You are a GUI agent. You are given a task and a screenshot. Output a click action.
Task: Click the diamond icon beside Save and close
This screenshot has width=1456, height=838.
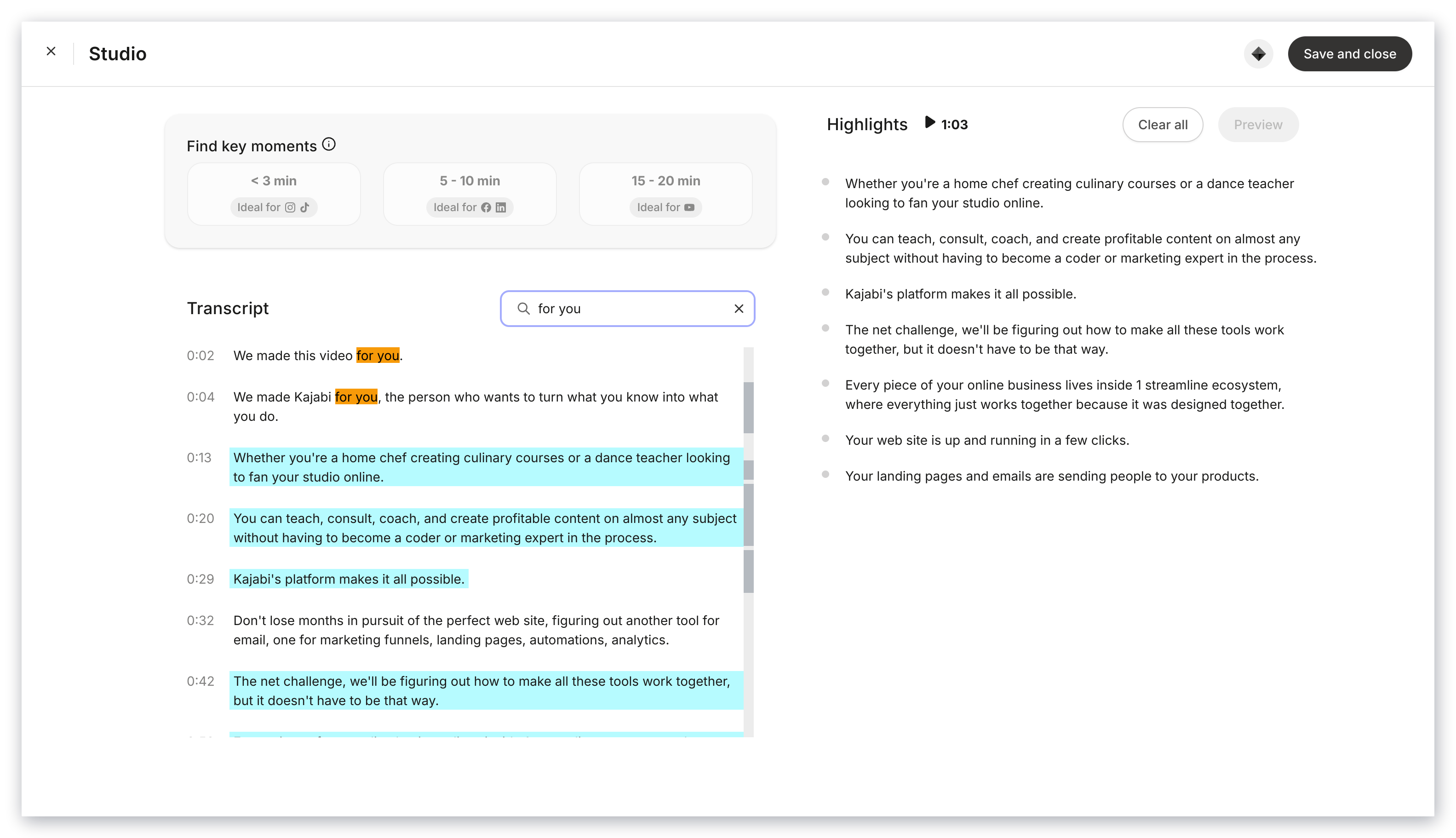click(x=1258, y=54)
